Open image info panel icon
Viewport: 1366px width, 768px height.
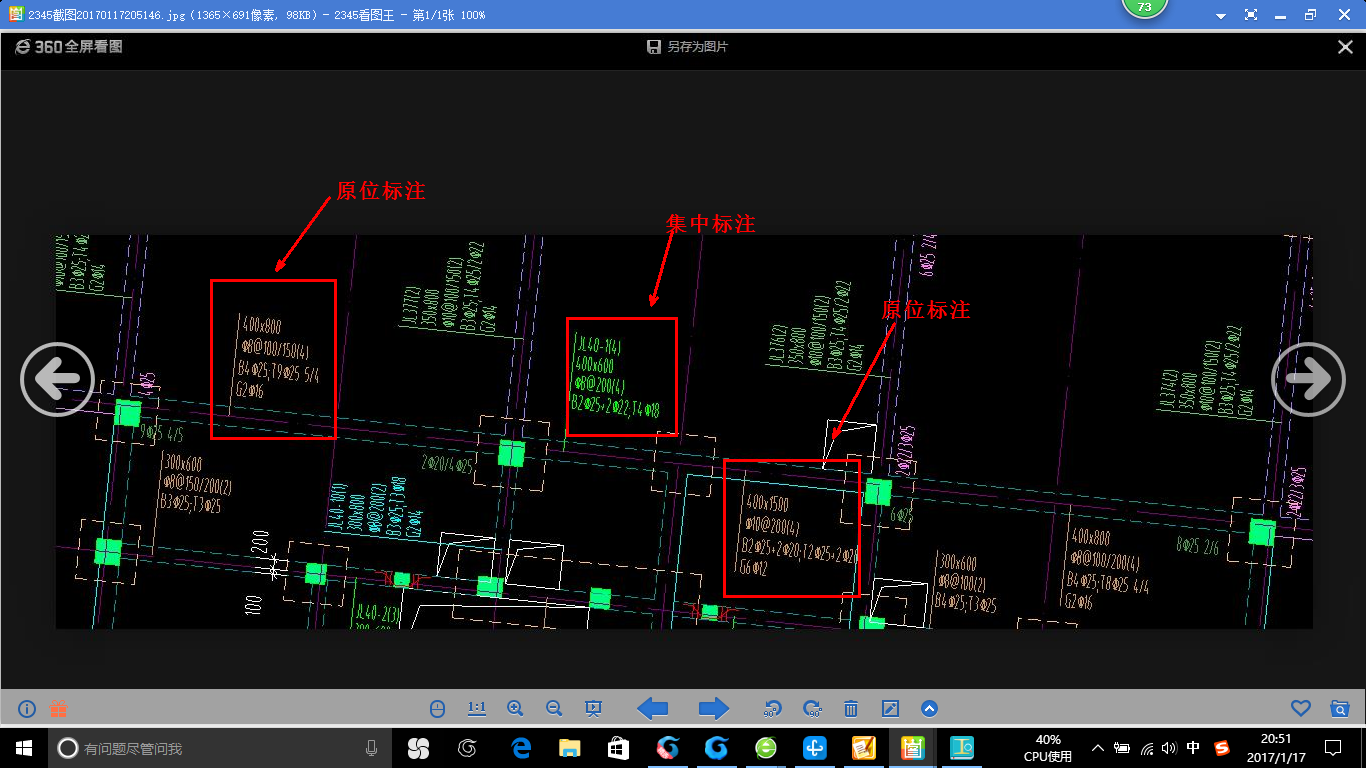pos(27,709)
